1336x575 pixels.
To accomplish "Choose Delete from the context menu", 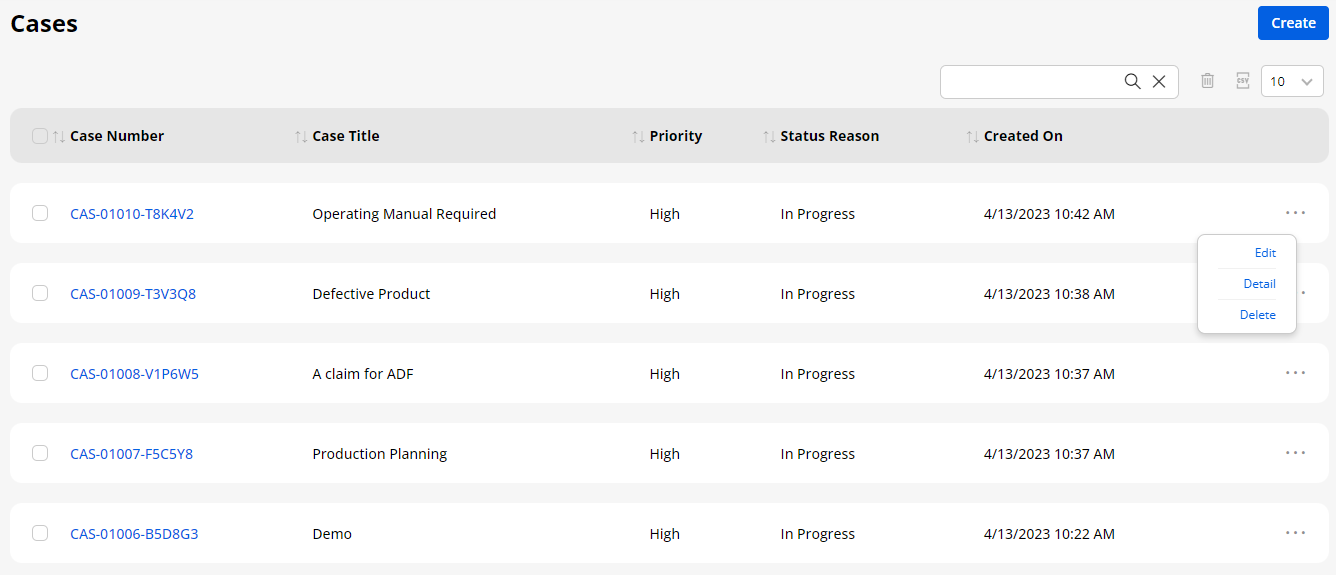I will (1257, 315).
